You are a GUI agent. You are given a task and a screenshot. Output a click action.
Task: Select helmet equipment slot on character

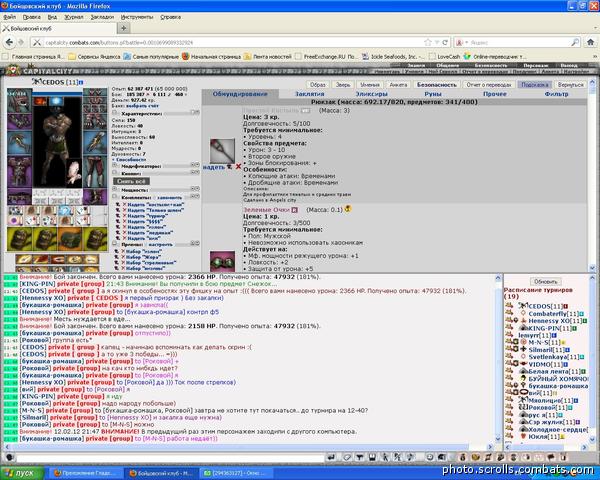19,100
